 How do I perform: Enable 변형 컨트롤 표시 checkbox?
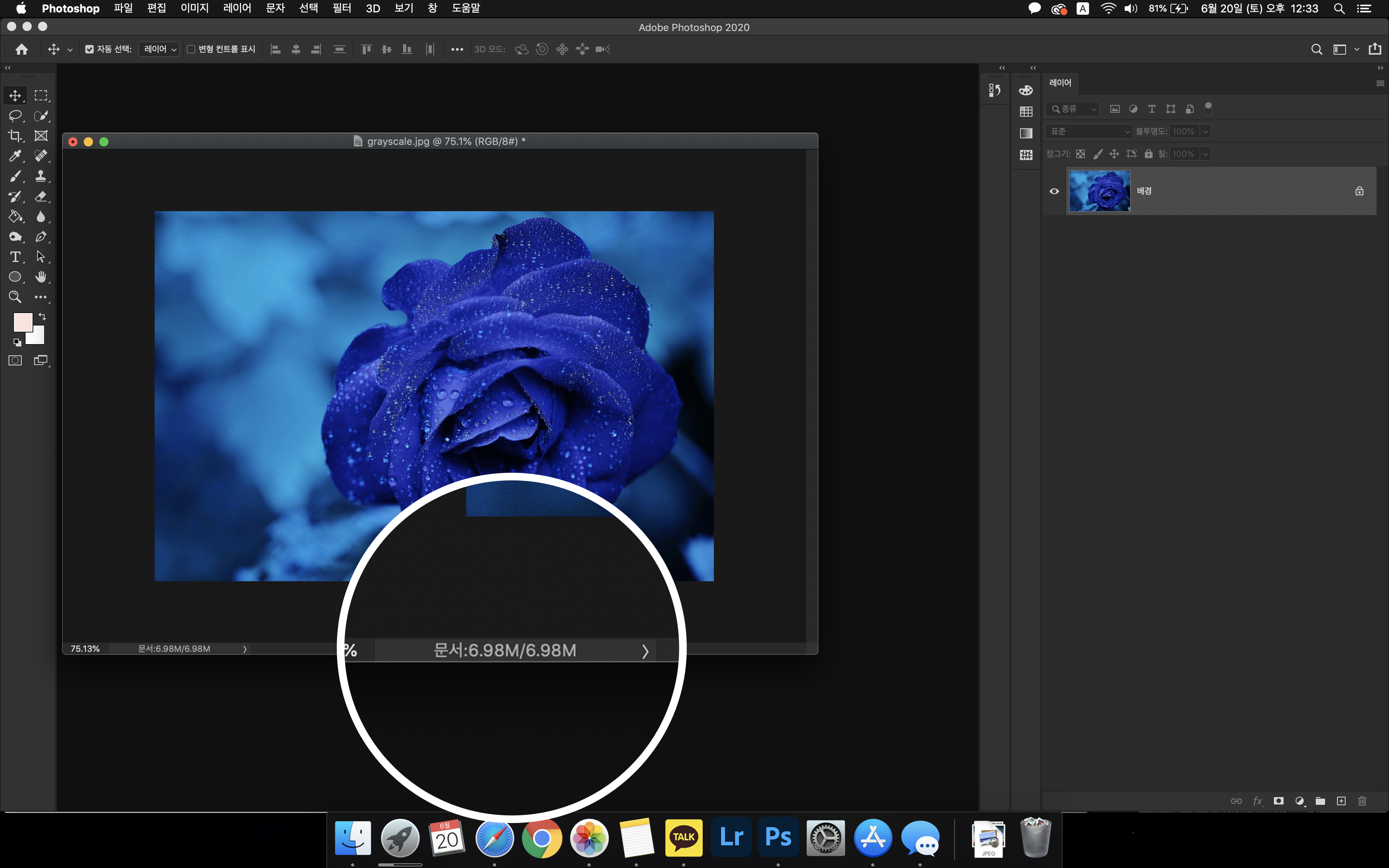tap(191, 49)
